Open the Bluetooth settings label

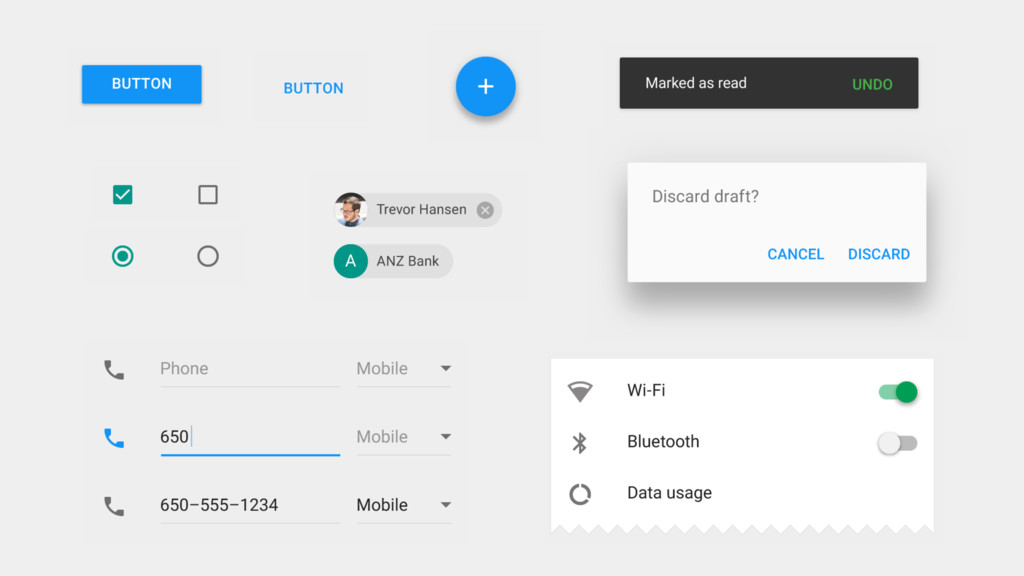coord(663,441)
